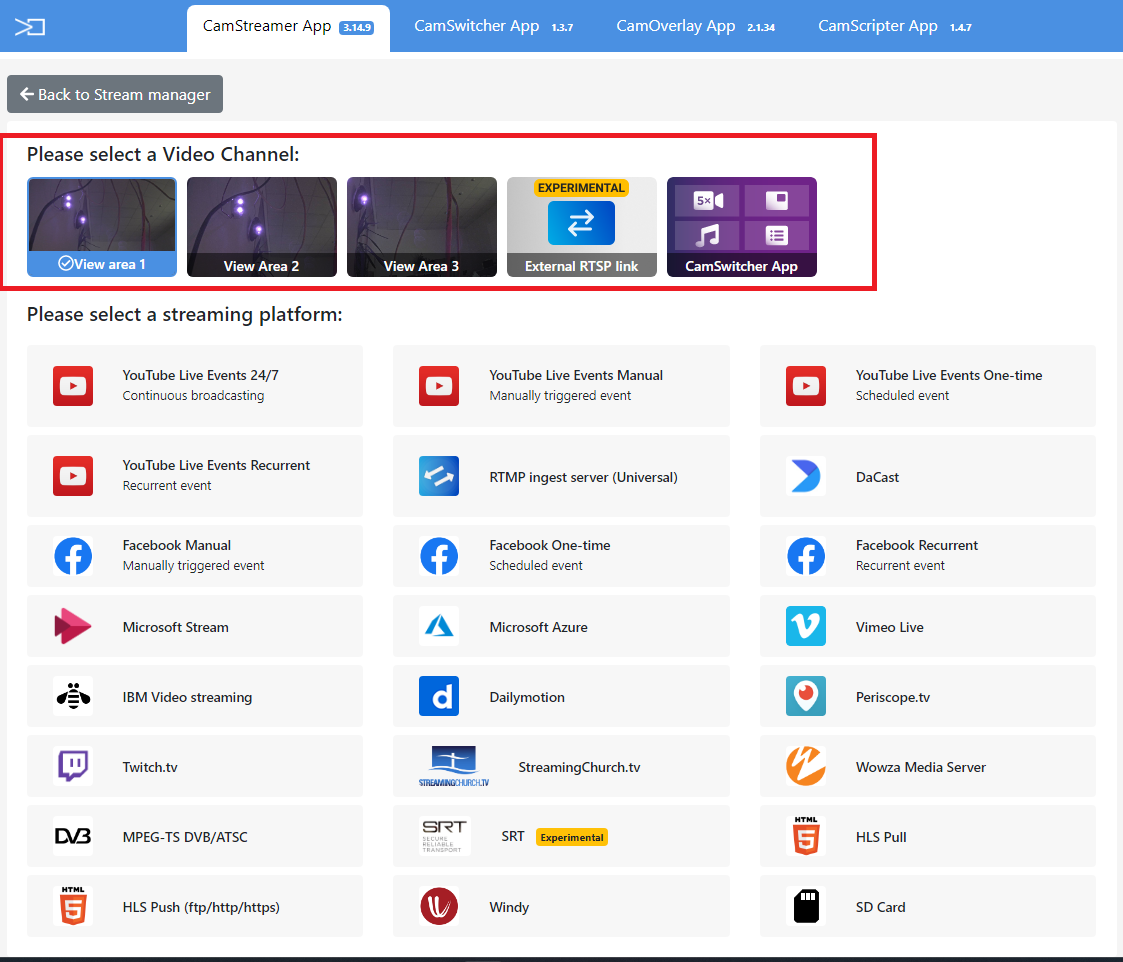1123x962 pixels.
Task: Click the DVB logo icon
Action: coord(73,836)
